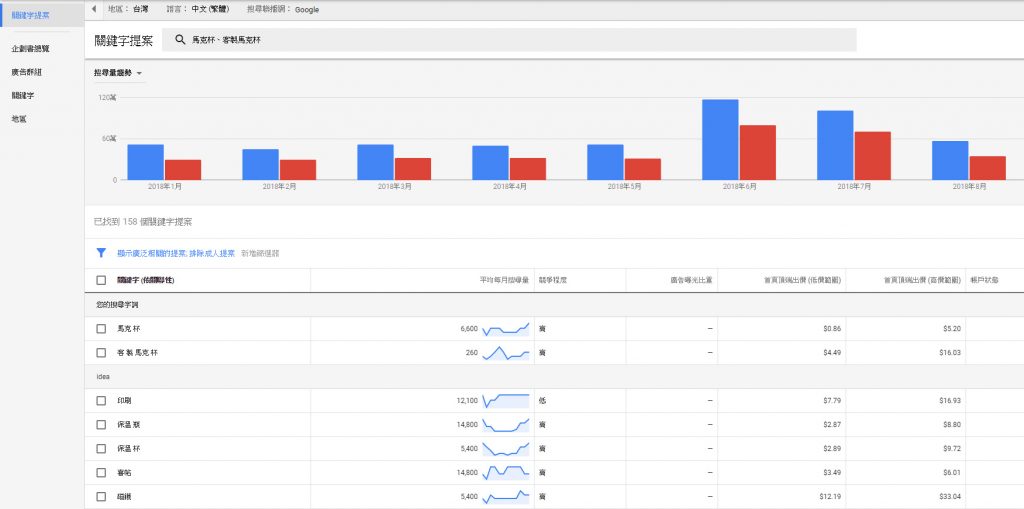Screen dimensions: 1024x509
Task: Open 關鍵字 in the sidebar
Action: click(22, 95)
